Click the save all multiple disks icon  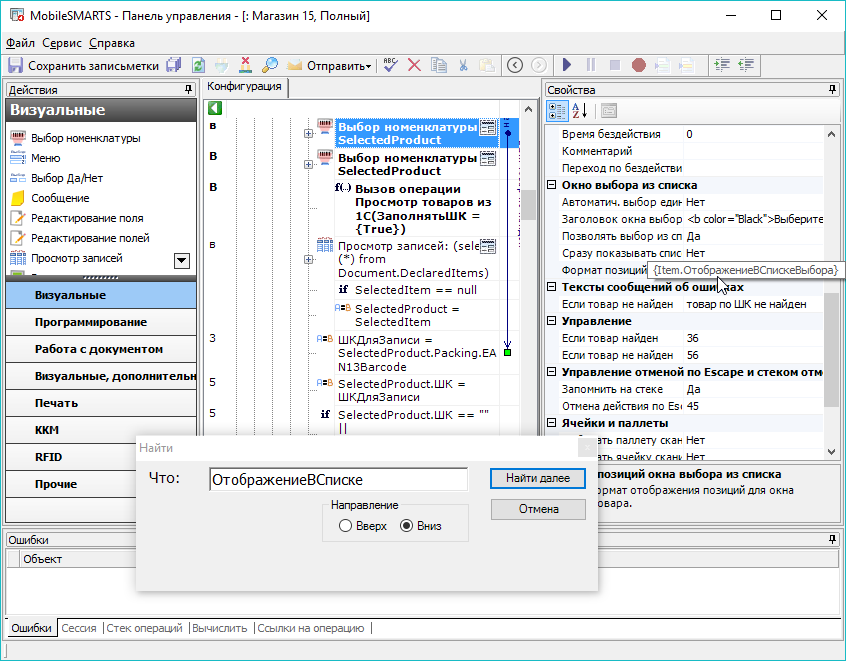[174, 65]
